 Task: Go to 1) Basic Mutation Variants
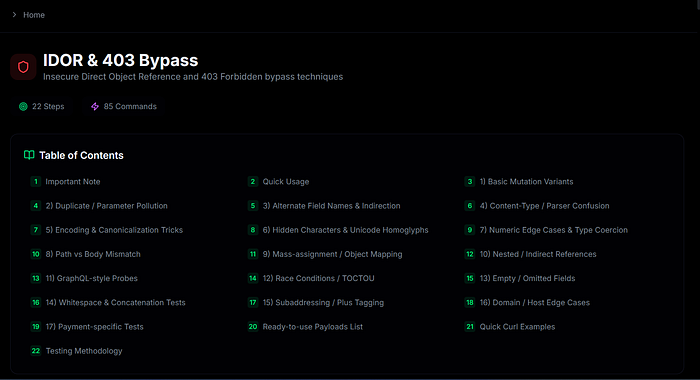coord(526,182)
